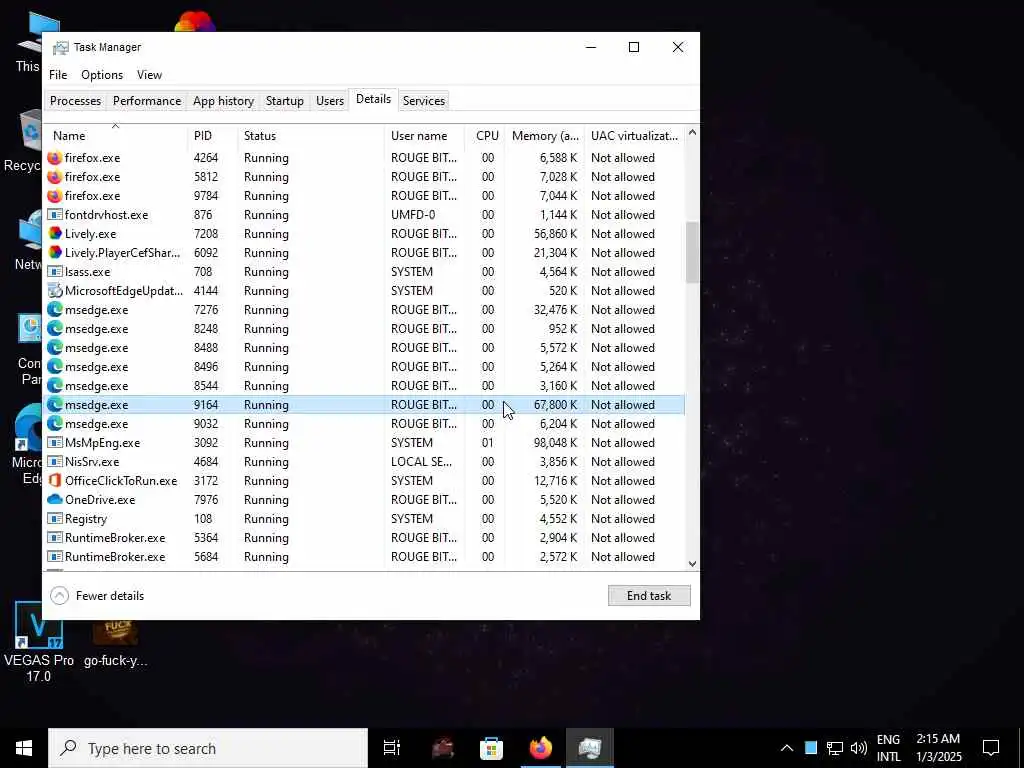Switch to the Startup tab

285,101
